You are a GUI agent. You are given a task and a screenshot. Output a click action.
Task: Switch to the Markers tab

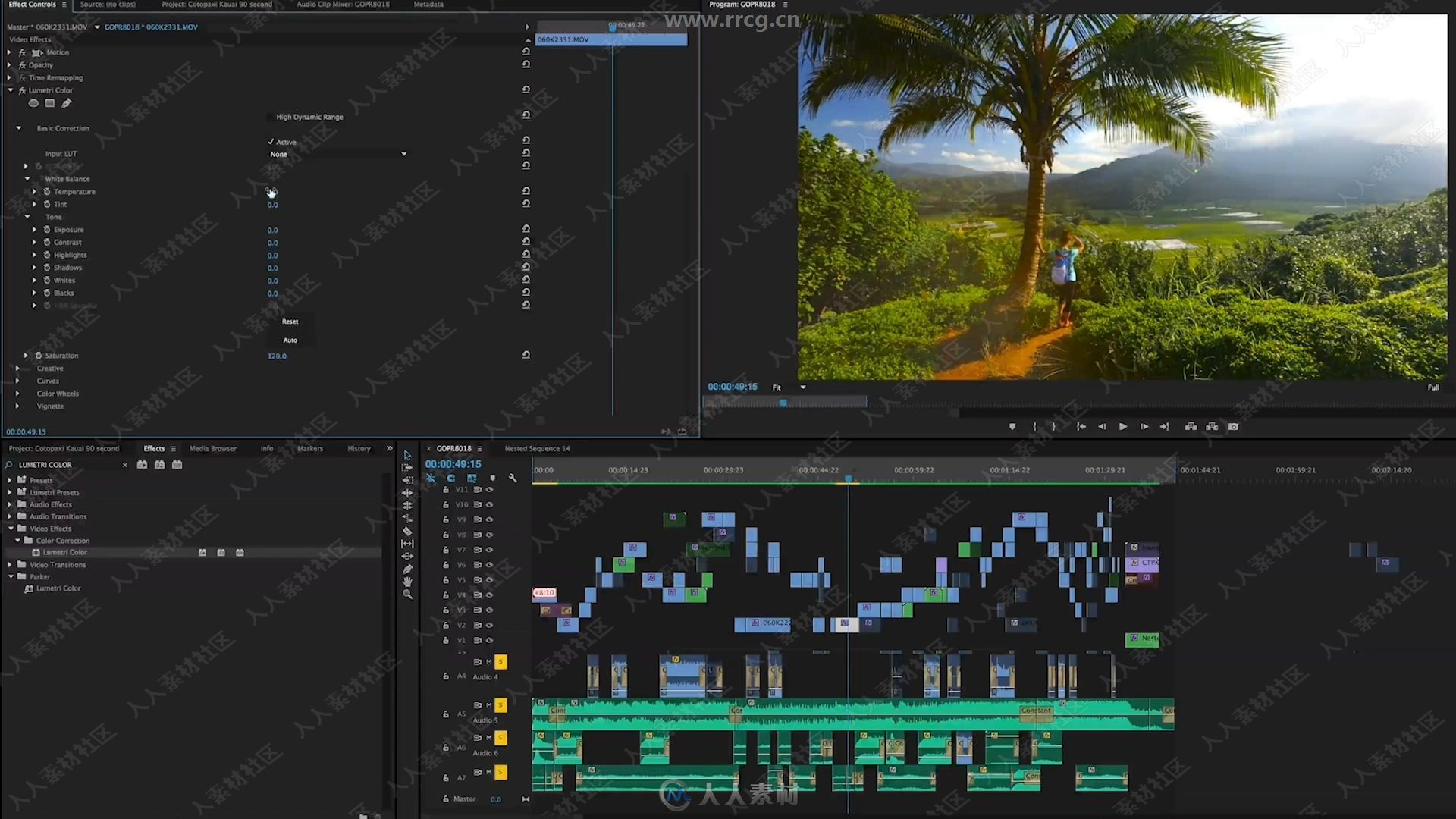point(310,449)
